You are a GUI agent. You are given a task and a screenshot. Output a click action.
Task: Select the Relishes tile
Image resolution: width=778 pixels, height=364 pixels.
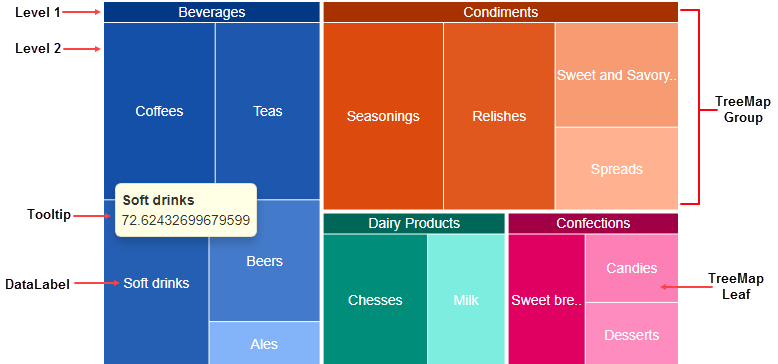(499, 116)
